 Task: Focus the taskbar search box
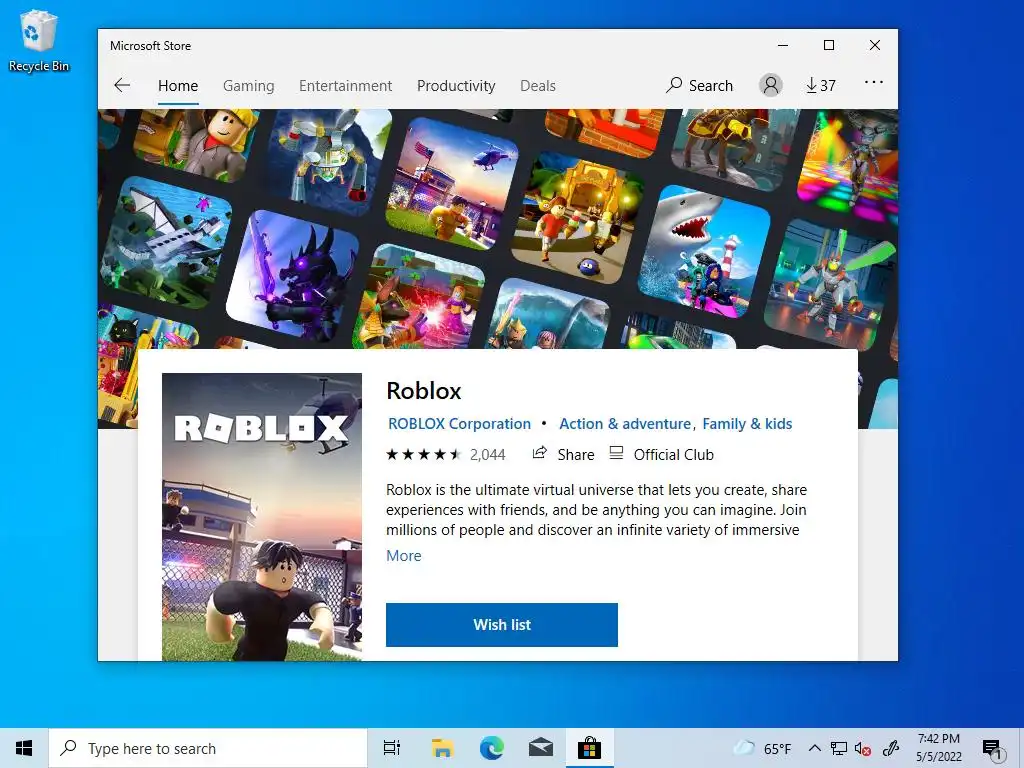(208, 748)
